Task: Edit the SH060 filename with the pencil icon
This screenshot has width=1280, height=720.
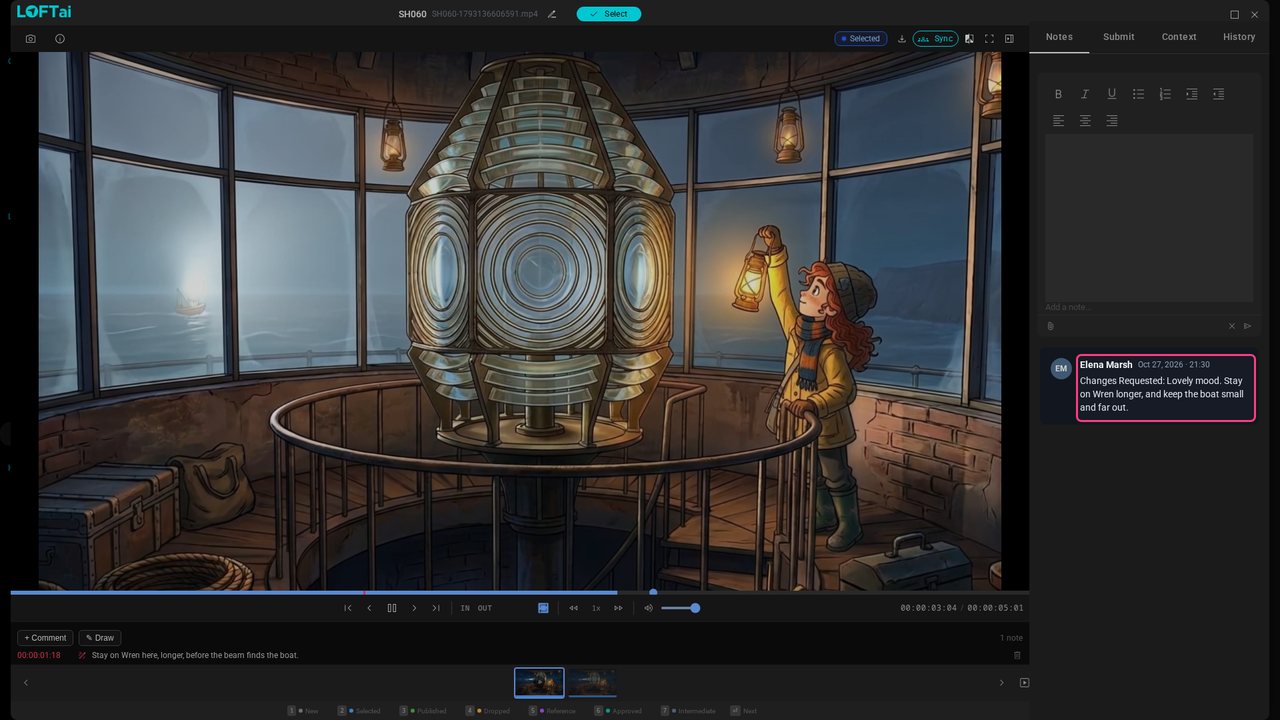Action: (x=552, y=14)
